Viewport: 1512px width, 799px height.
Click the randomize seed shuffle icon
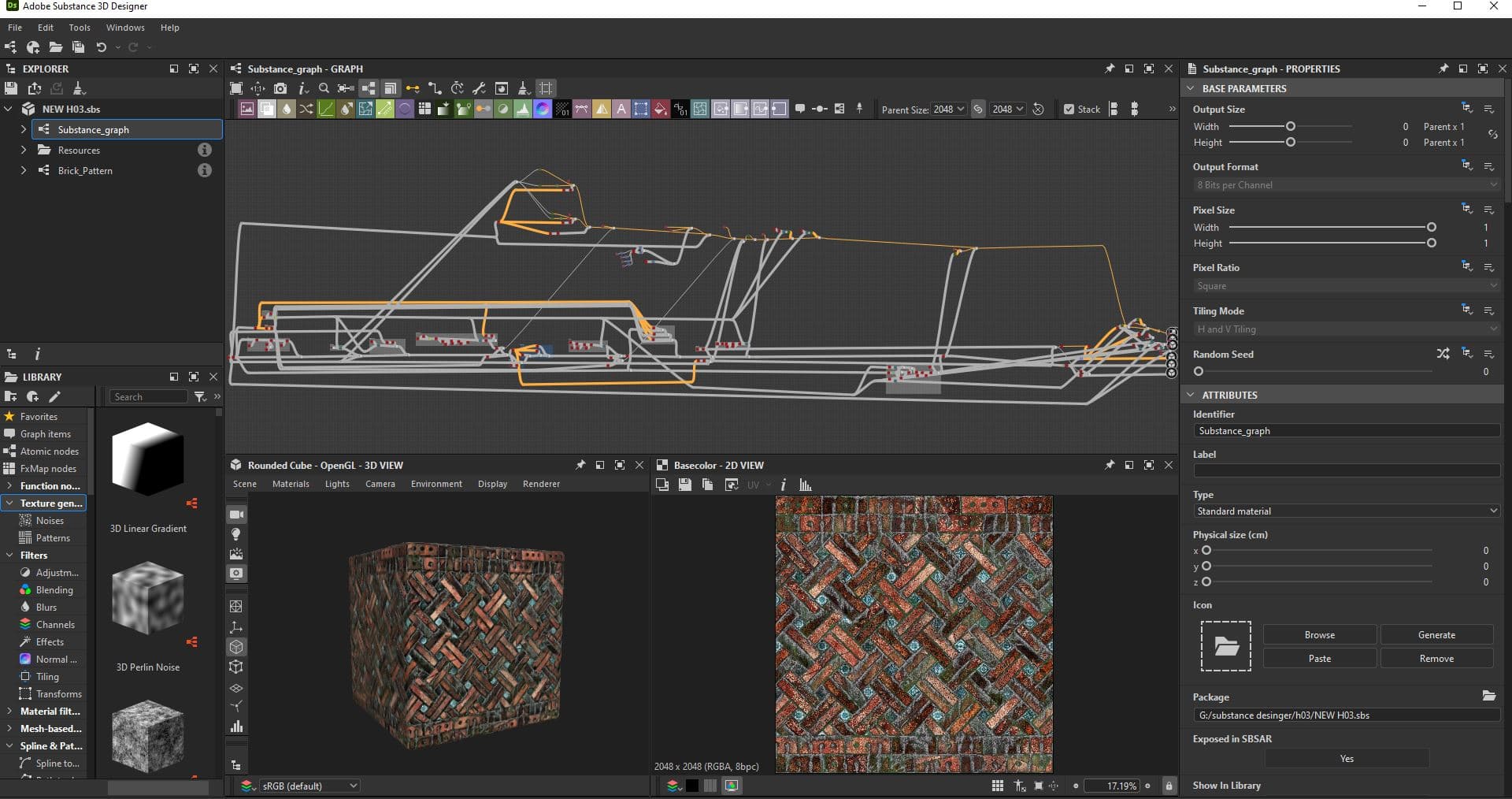click(x=1443, y=354)
